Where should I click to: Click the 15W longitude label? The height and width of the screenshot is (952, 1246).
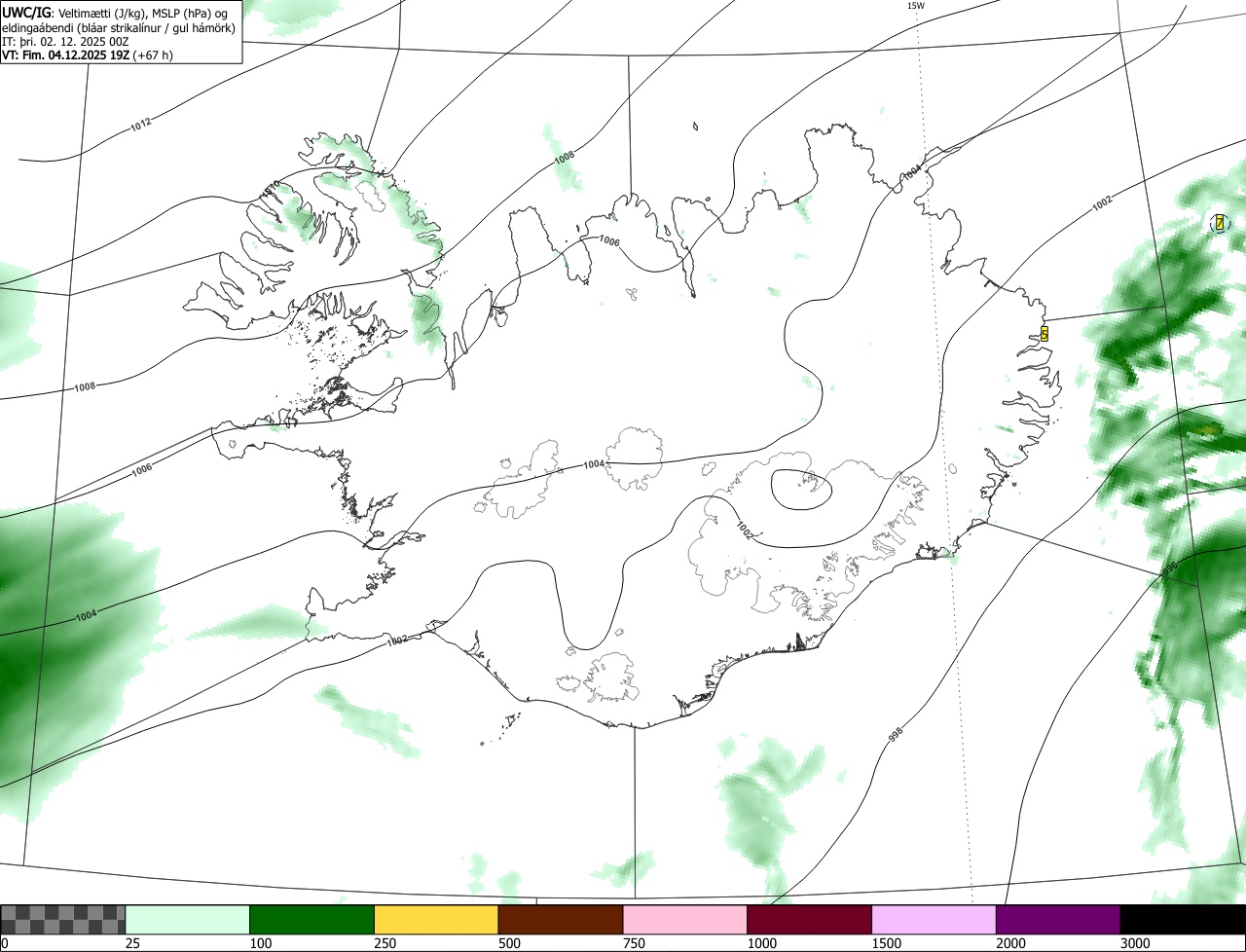point(915,6)
